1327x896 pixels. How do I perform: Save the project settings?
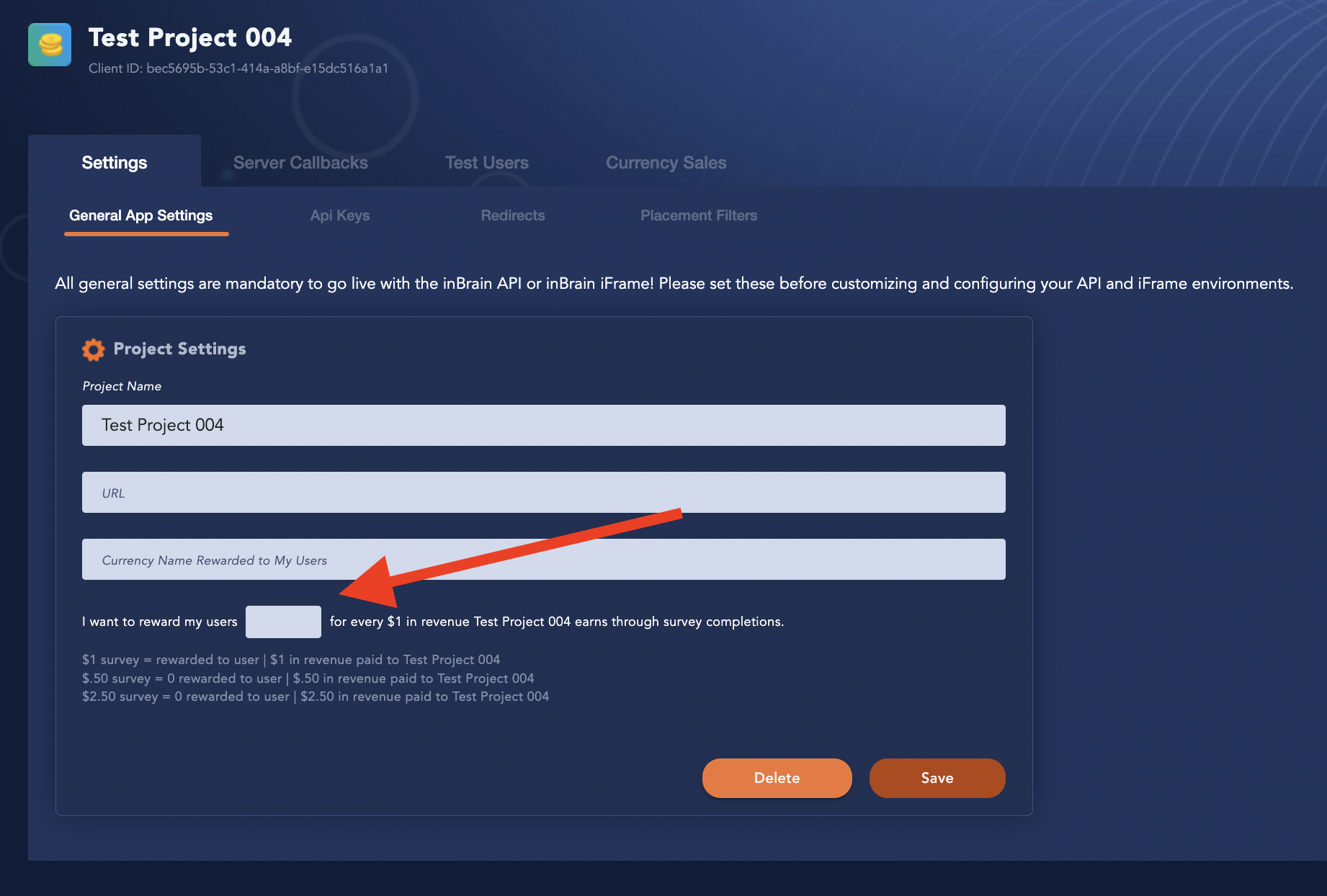(x=937, y=778)
